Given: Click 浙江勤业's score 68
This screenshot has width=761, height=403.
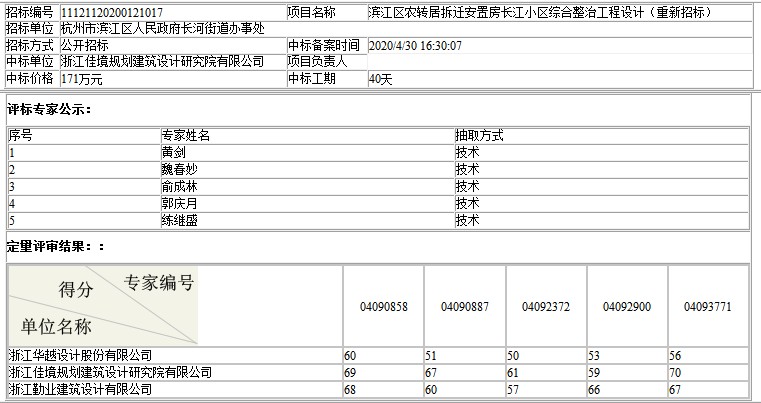Looking at the screenshot, I should click(350, 390).
